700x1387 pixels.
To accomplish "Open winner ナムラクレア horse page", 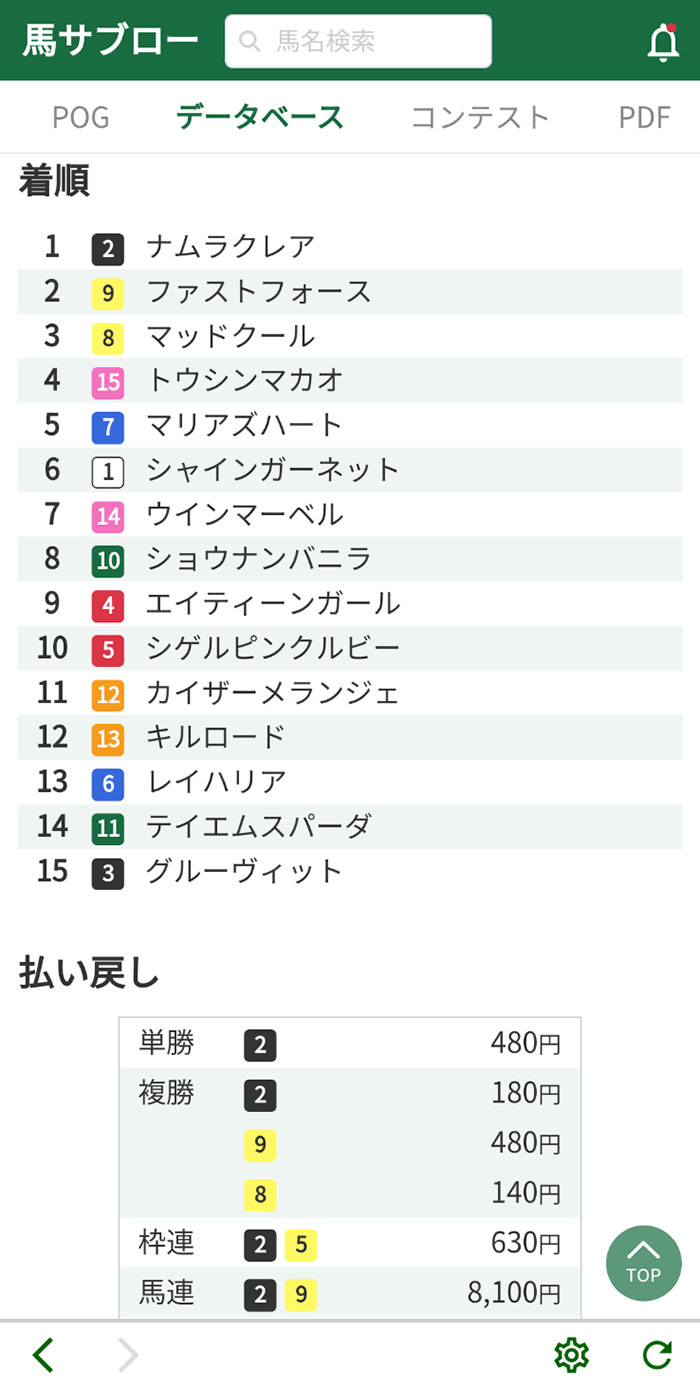I will point(231,246).
